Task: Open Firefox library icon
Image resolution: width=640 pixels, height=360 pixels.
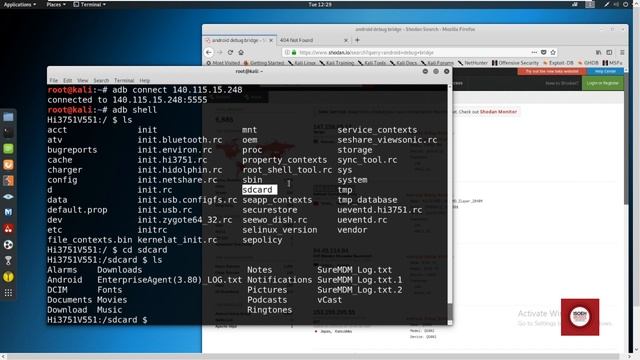Action: (598, 52)
